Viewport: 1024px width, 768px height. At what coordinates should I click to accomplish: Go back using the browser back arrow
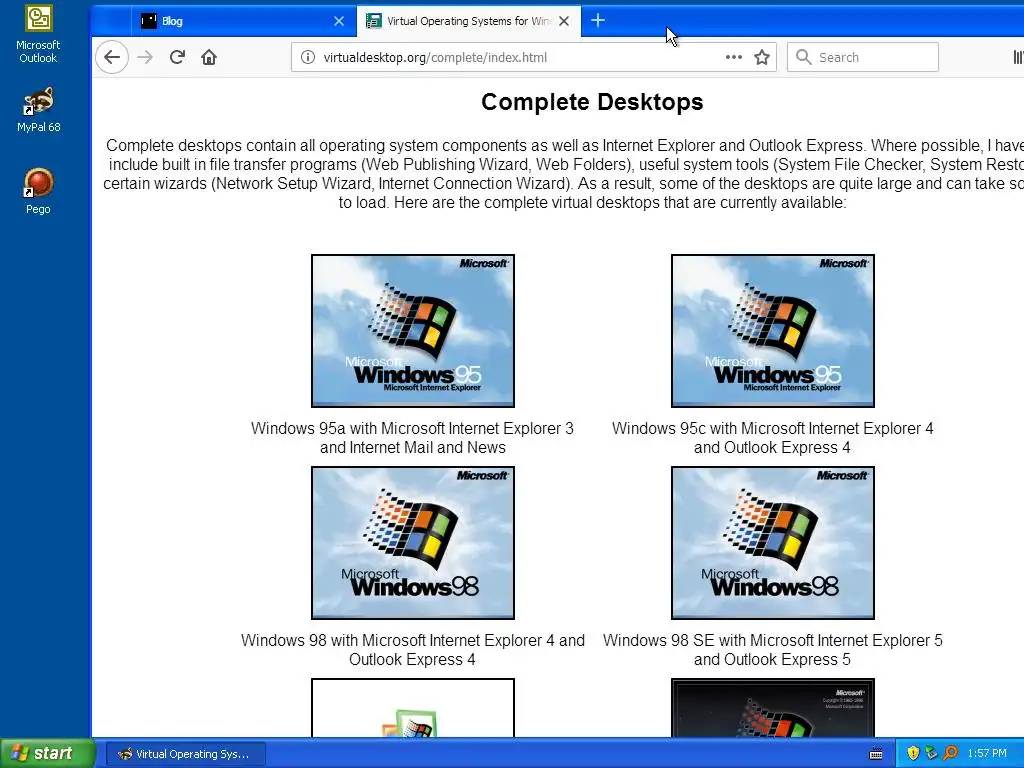coord(112,57)
